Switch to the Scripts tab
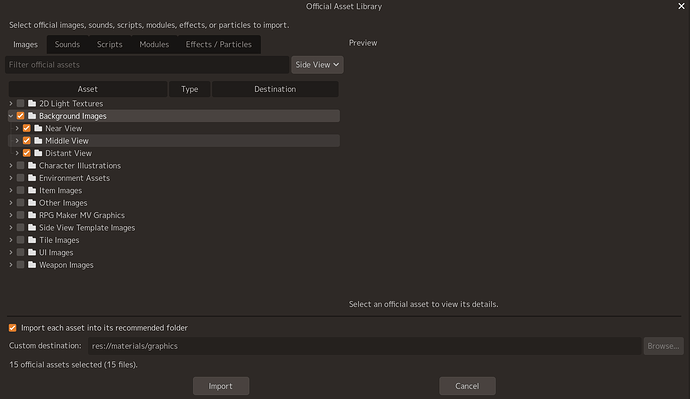The width and height of the screenshot is (690, 399). (110, 44)
